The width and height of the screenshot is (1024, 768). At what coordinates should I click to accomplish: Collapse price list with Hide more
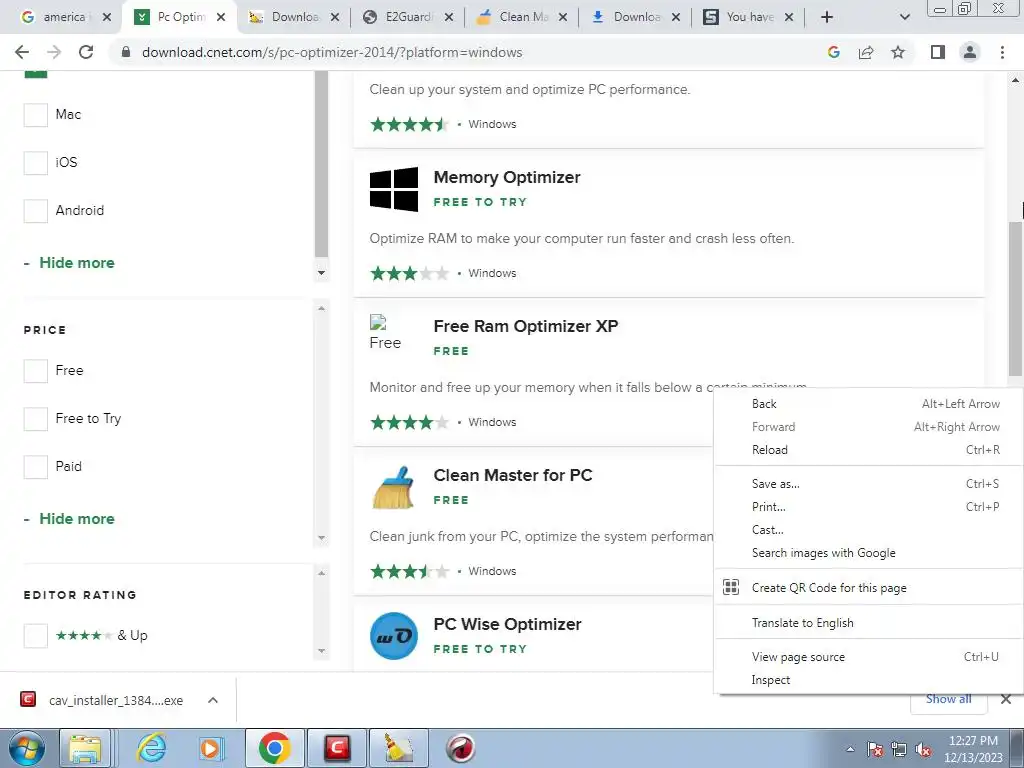pyautogui.click(x=69, y=519)
